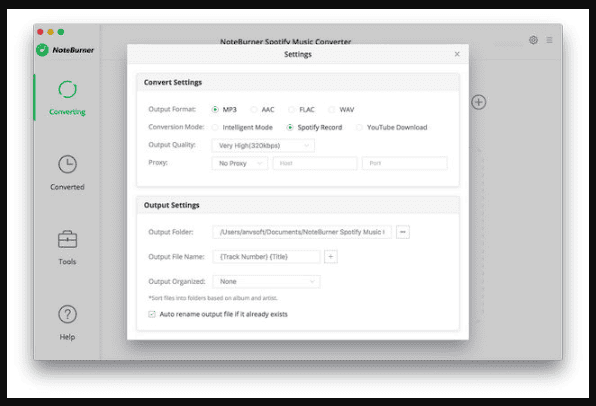Open the No Proxy dropdown
Screen dimensions: 596x406
tap(240, 163)
